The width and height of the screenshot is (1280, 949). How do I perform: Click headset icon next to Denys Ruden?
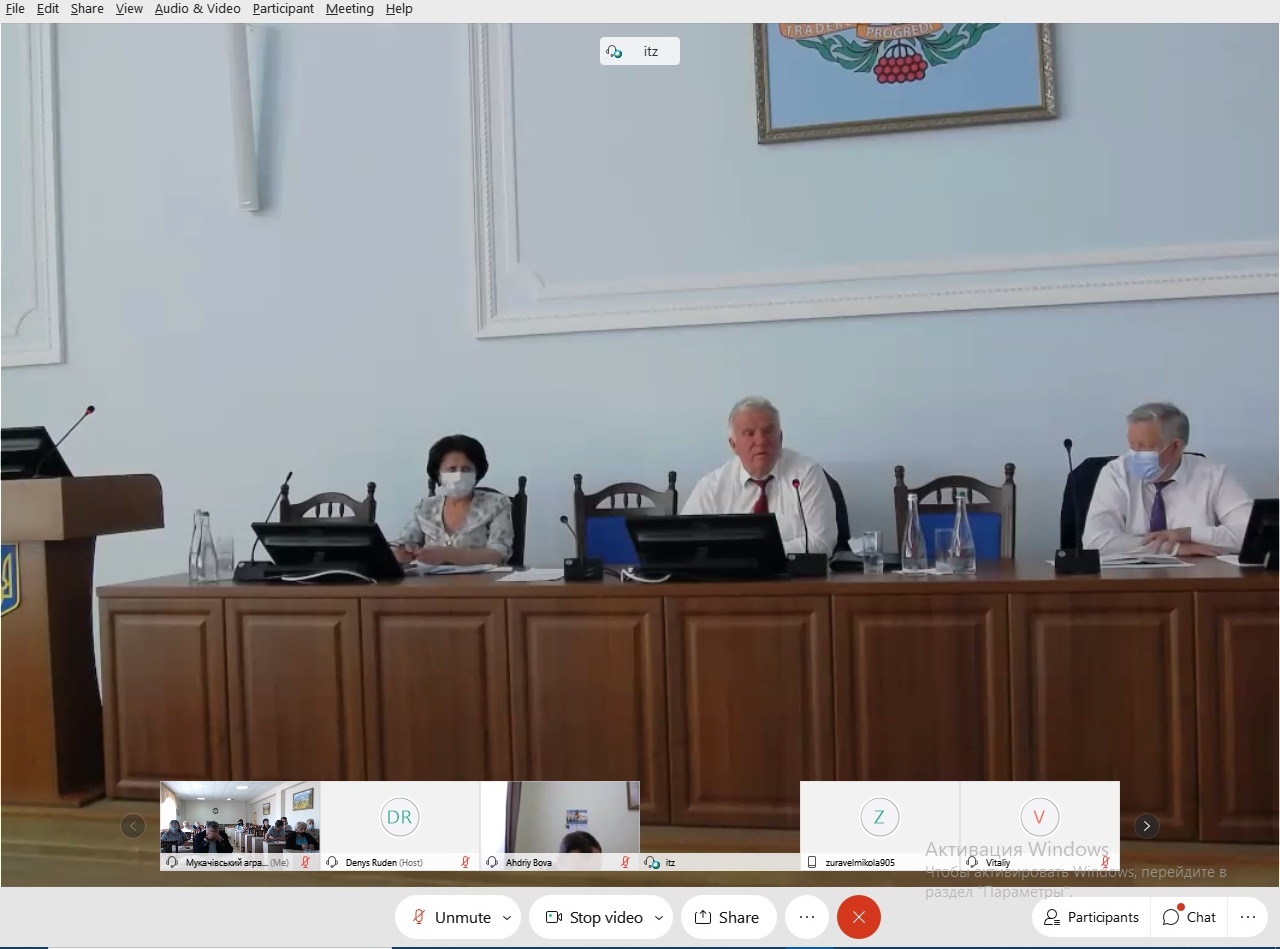[332, 862]
